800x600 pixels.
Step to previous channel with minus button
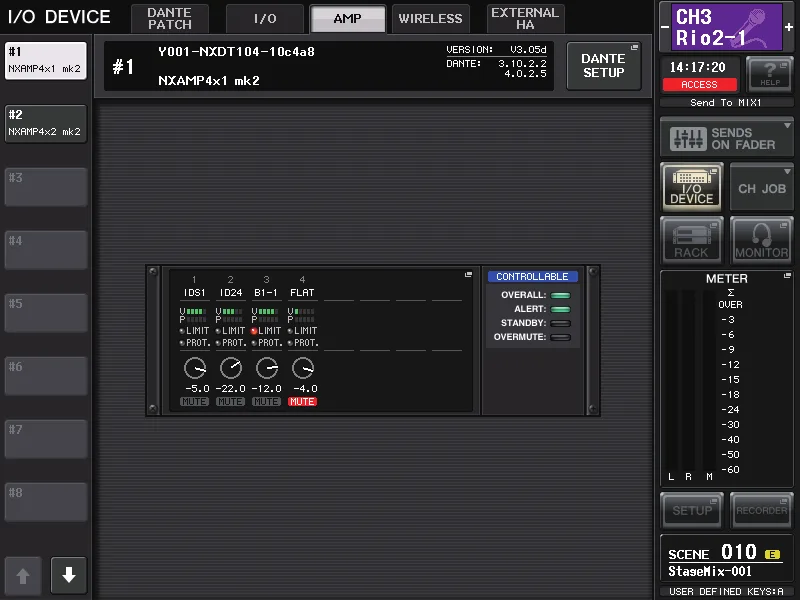pos(665,27)
